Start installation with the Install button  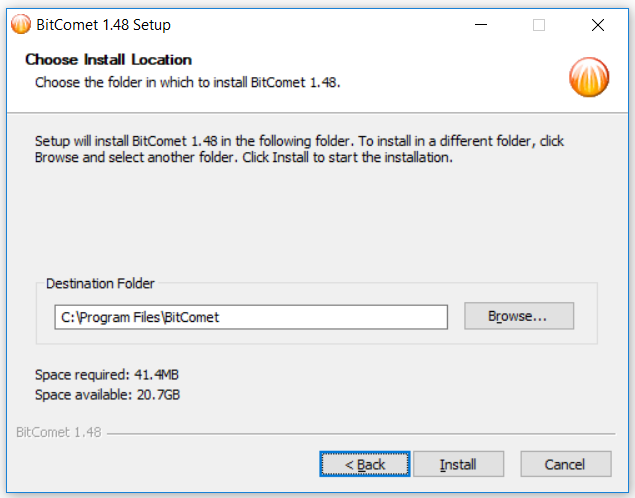coord(458,464)
